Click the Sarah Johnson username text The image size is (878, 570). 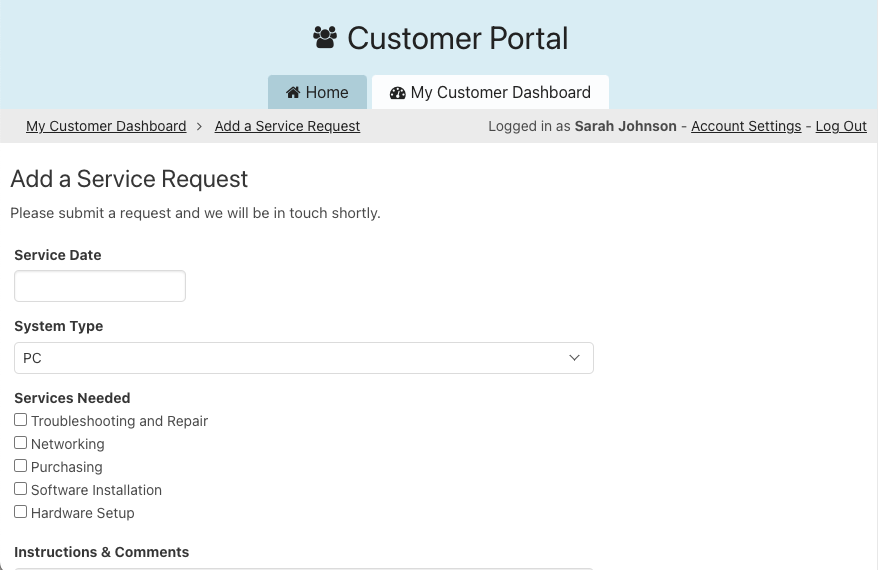pyautogui.click(x=625, y=126)
